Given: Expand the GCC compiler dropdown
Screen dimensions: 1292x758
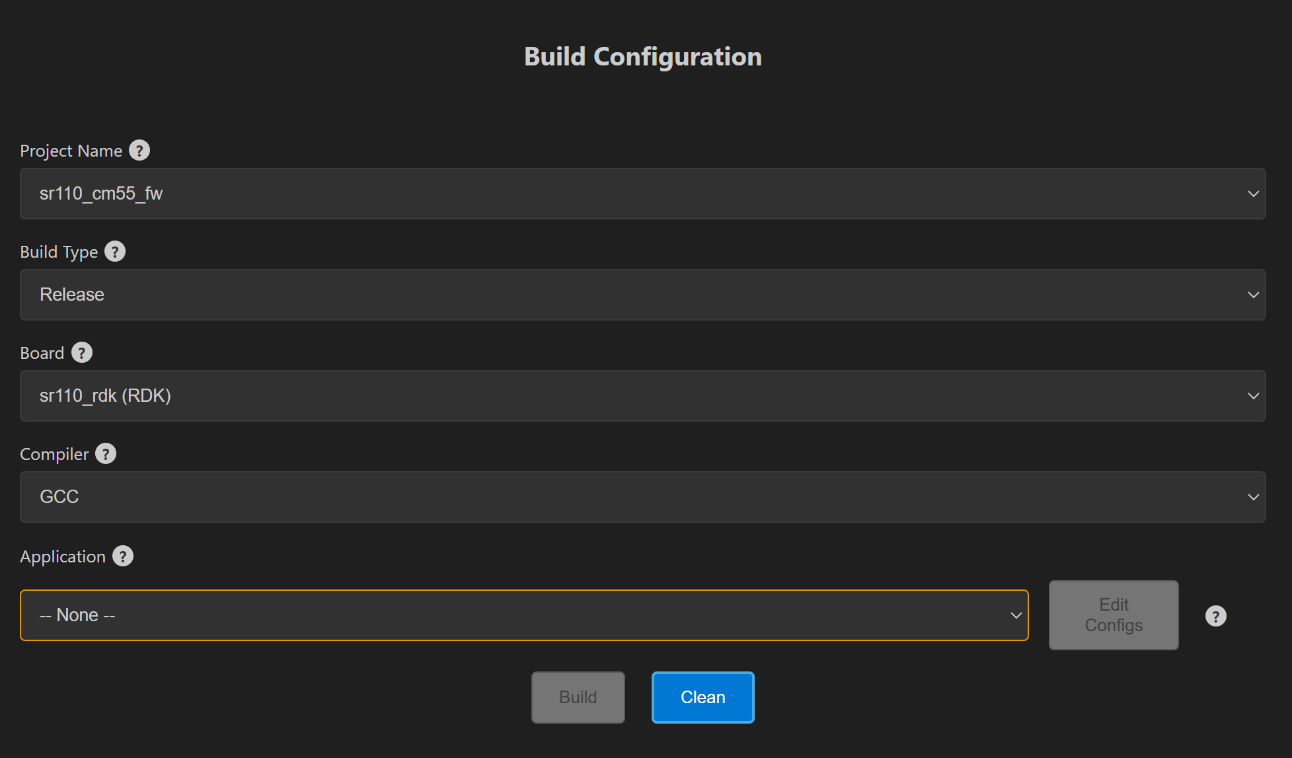Looking at the screenshot, I should click(x=642, y=497).
